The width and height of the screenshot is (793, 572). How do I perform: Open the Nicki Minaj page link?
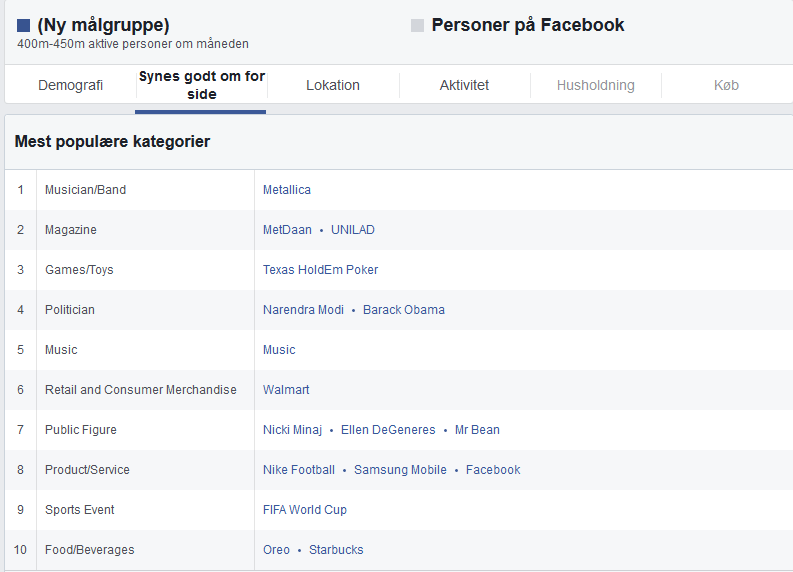pyautogui.click(x=292, y=430)
